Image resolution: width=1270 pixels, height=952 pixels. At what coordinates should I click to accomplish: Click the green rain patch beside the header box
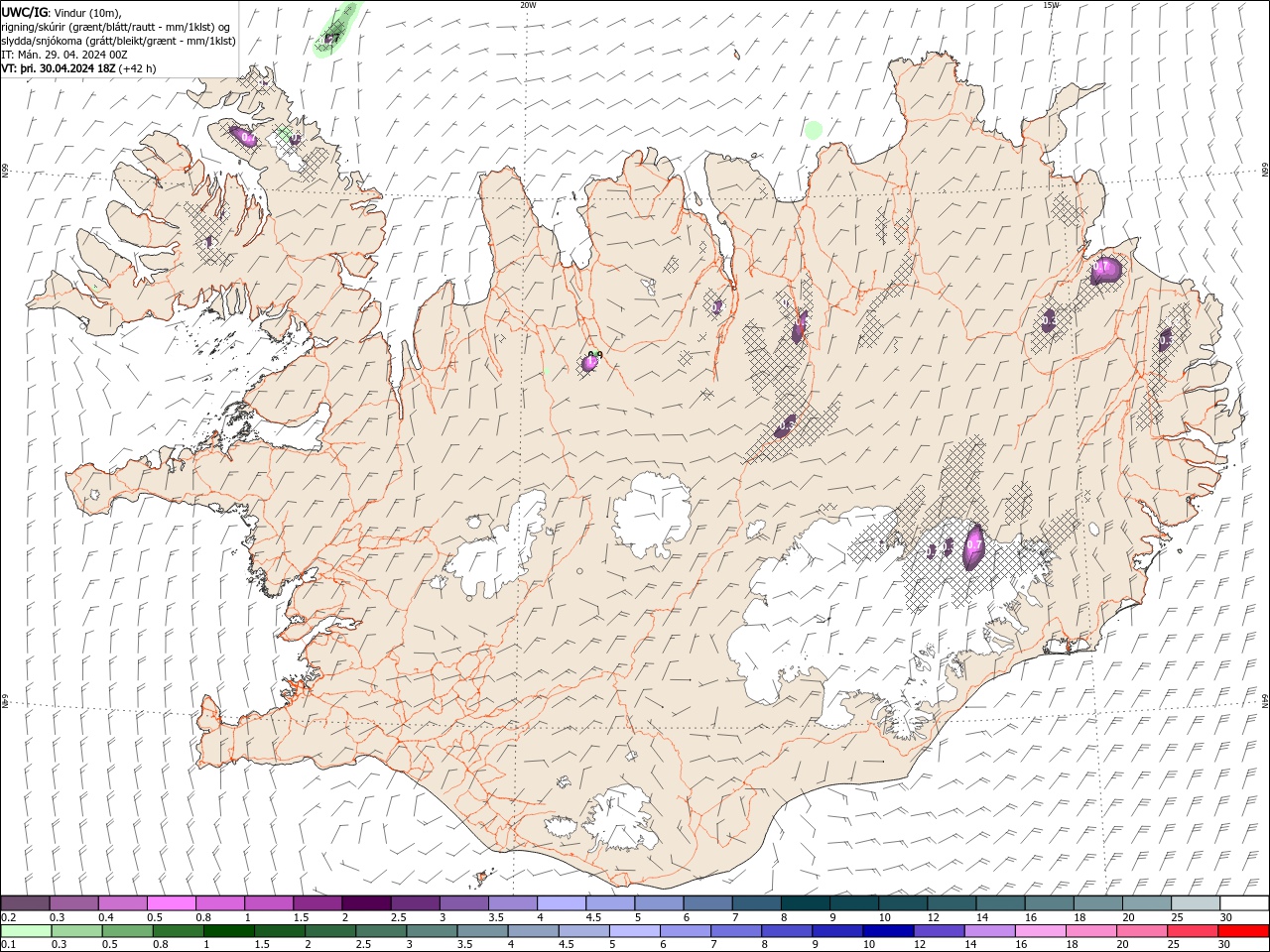[335, 30]
